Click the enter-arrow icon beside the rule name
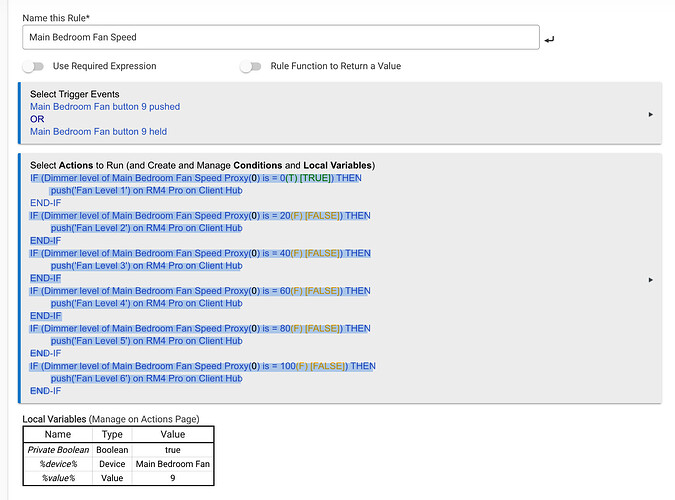 [549, 40]
